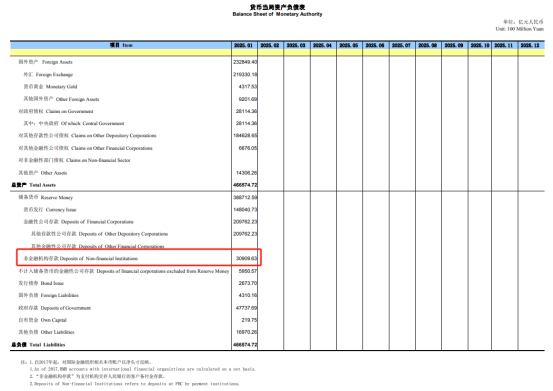Select the Foreign Exchange value cell
Image resolution: width=553 pixels, height=391 pixels.
point(245,74)
